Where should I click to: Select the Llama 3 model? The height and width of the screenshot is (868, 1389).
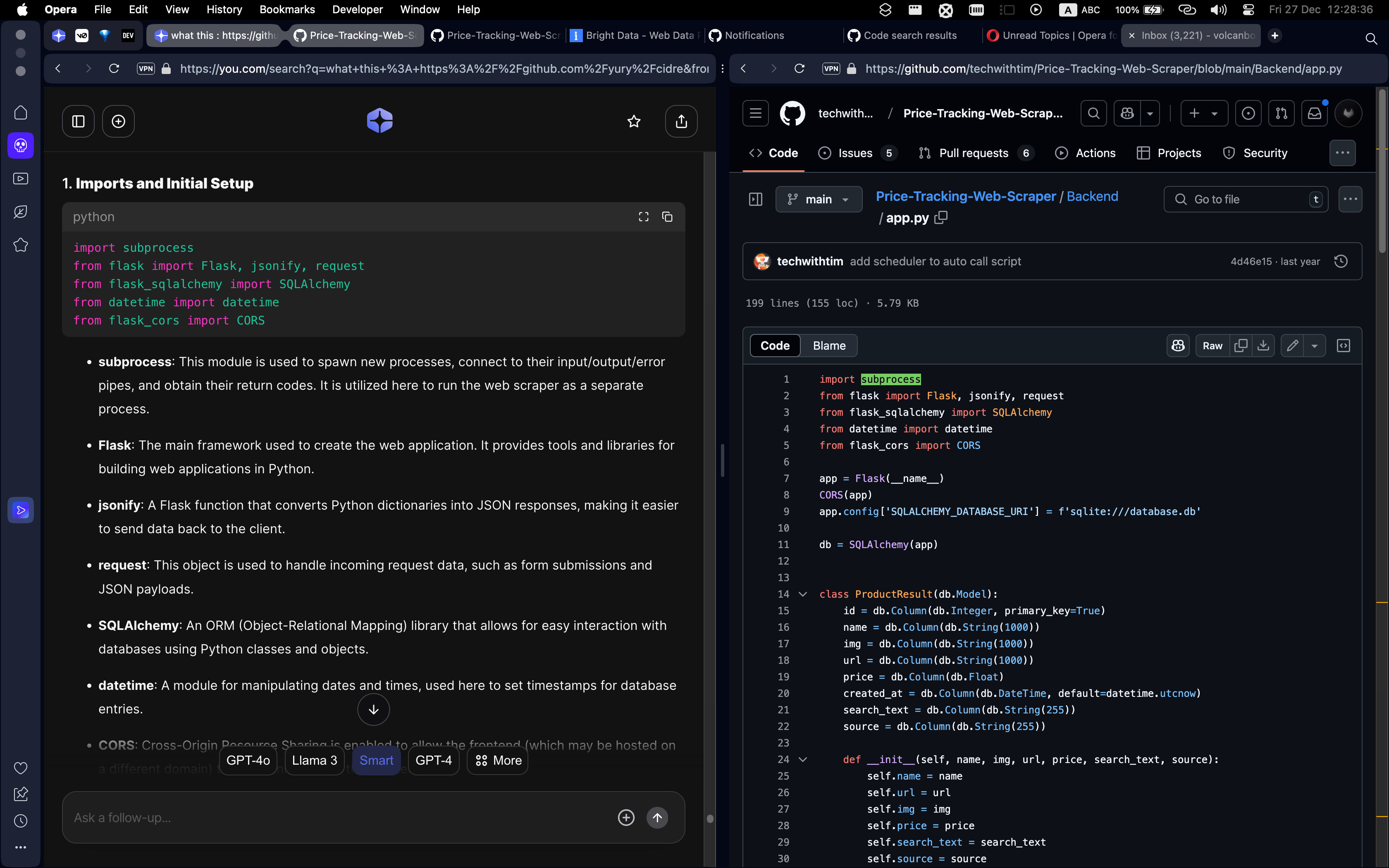(315, 760)
